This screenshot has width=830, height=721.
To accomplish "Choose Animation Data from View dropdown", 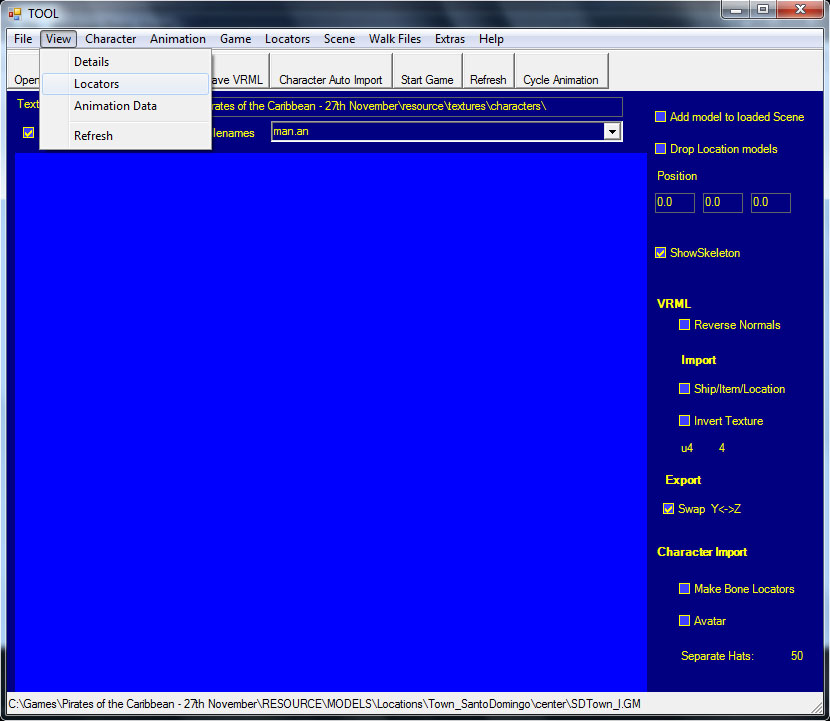I will click(x=125, y=106).
